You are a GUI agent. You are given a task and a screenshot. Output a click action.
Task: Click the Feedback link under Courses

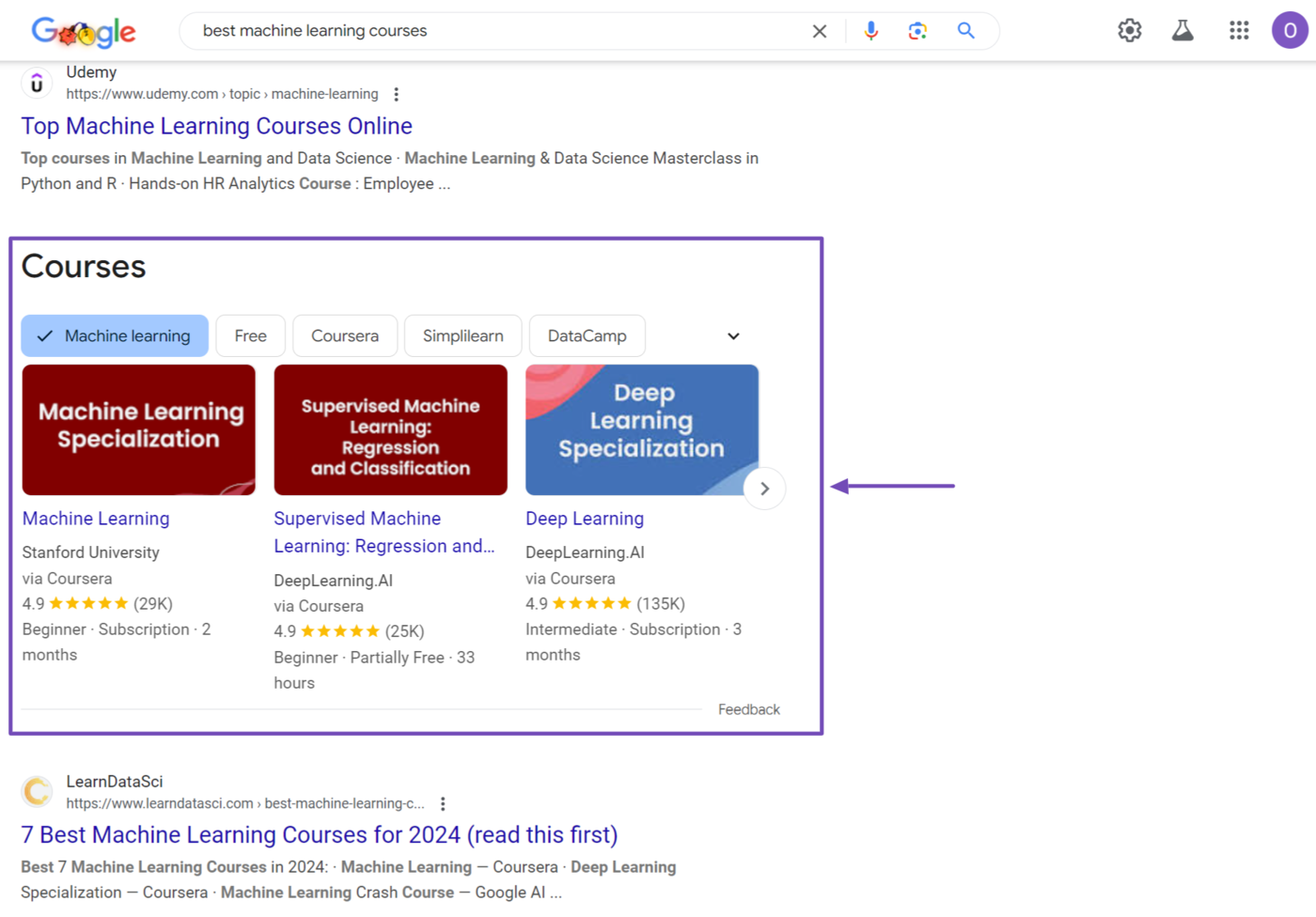coord(749,709)
